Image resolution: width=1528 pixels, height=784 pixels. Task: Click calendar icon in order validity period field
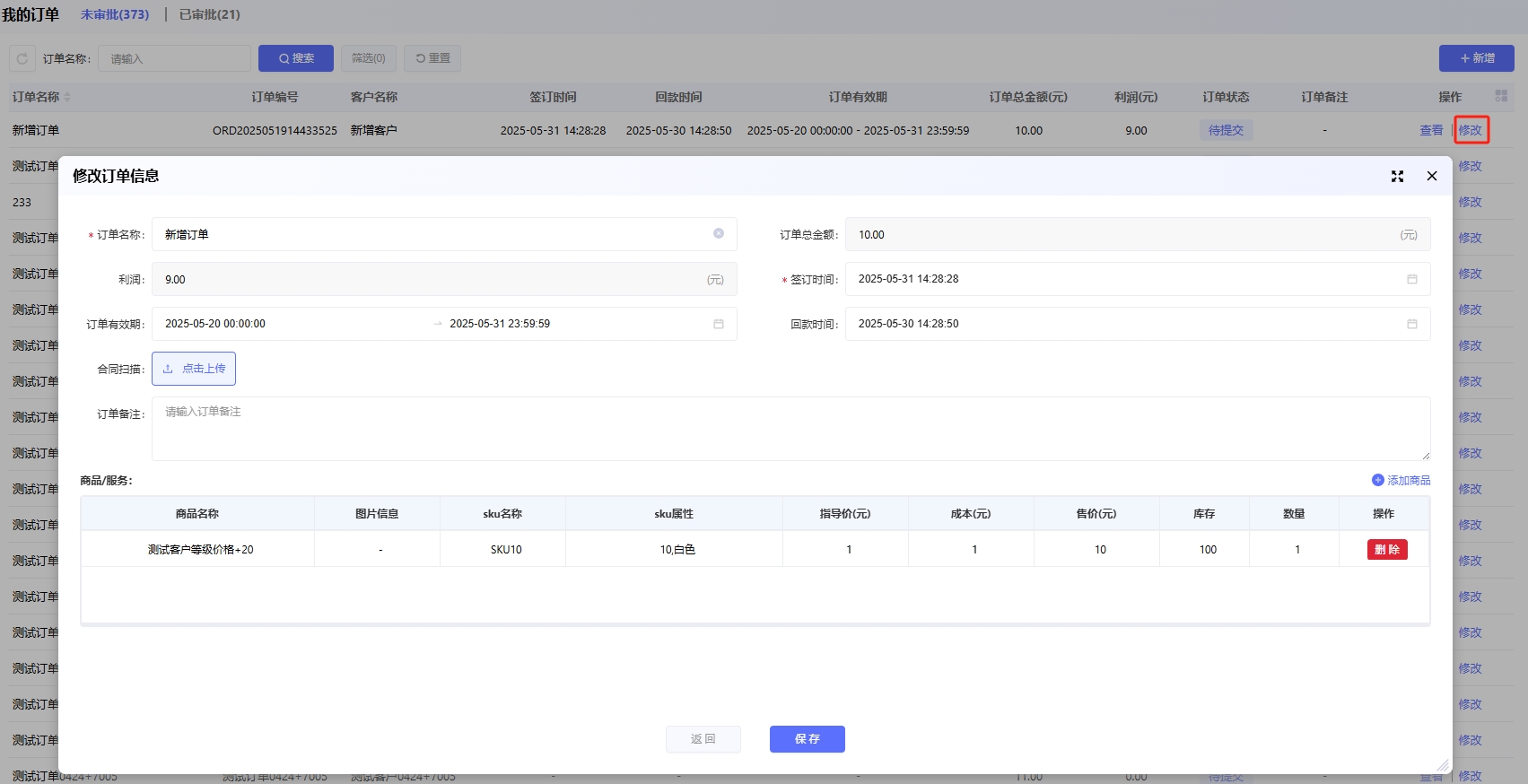click(x=719, y=324)
